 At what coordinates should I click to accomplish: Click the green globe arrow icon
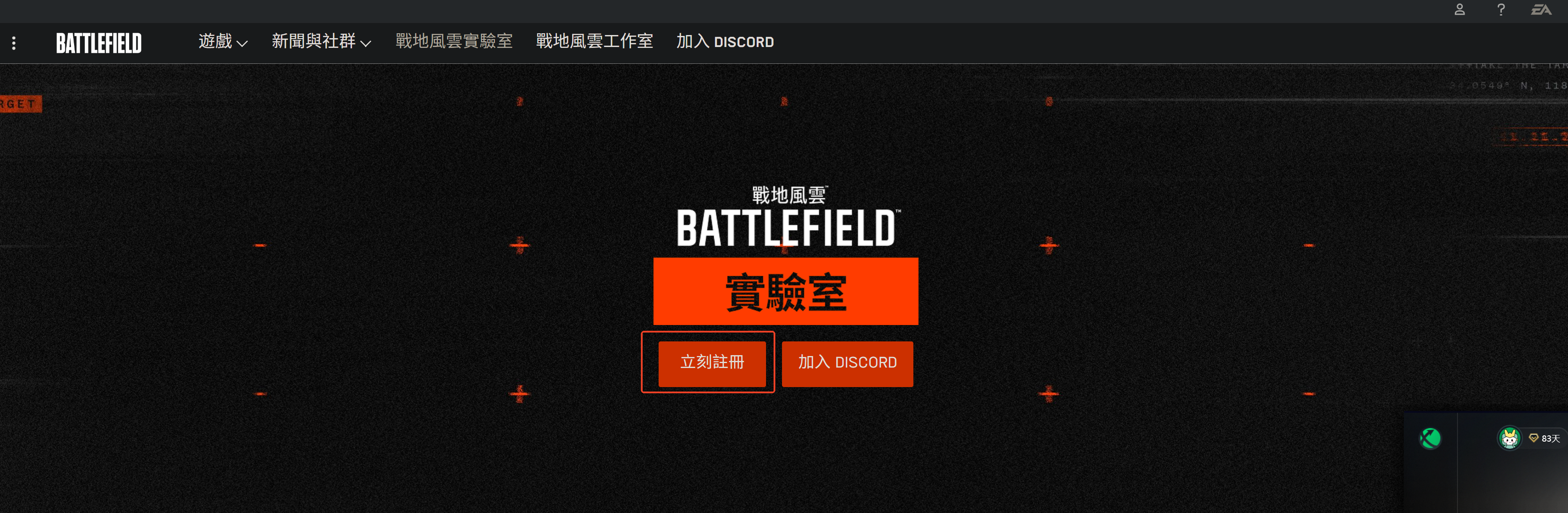click(1430, 438)
